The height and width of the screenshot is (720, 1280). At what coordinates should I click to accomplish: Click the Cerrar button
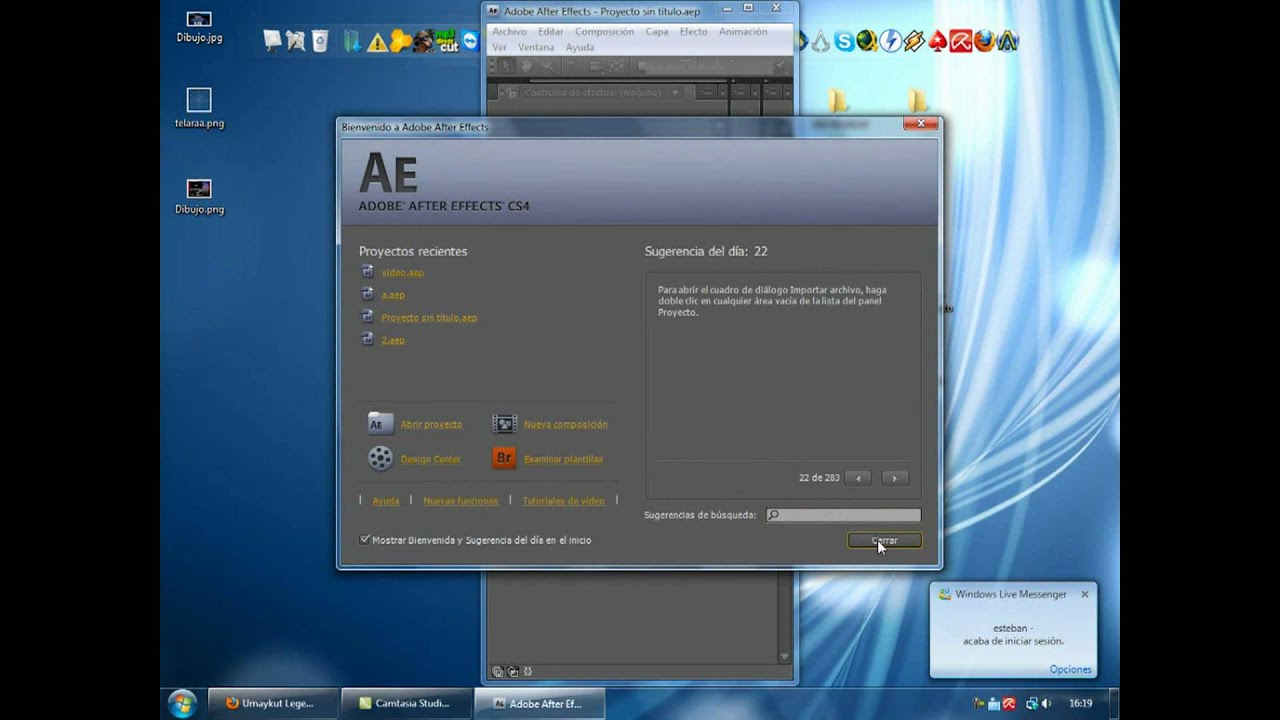click(x=884, y=540)
